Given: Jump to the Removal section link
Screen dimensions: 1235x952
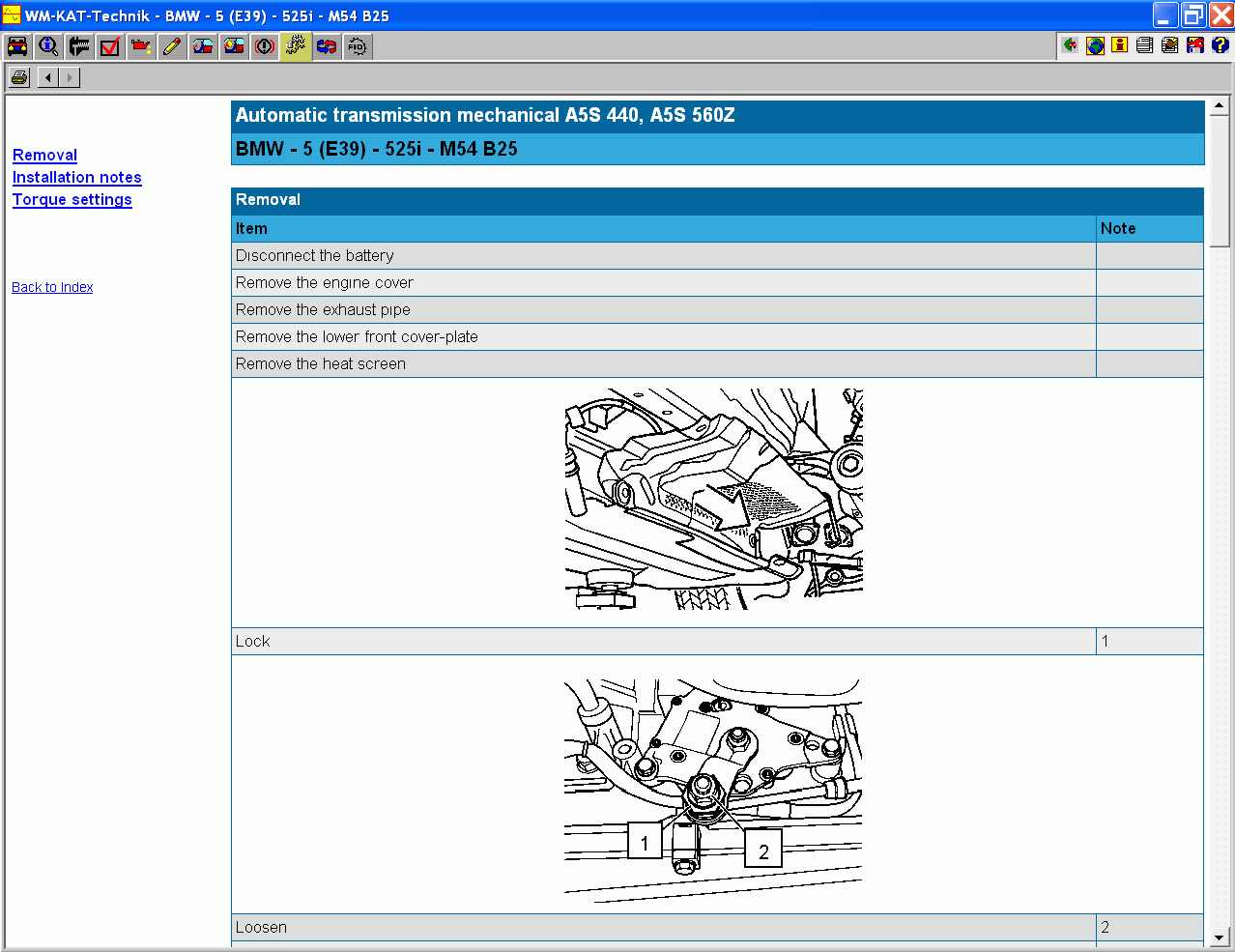Looking at the screenshot, I should (44, 155).
